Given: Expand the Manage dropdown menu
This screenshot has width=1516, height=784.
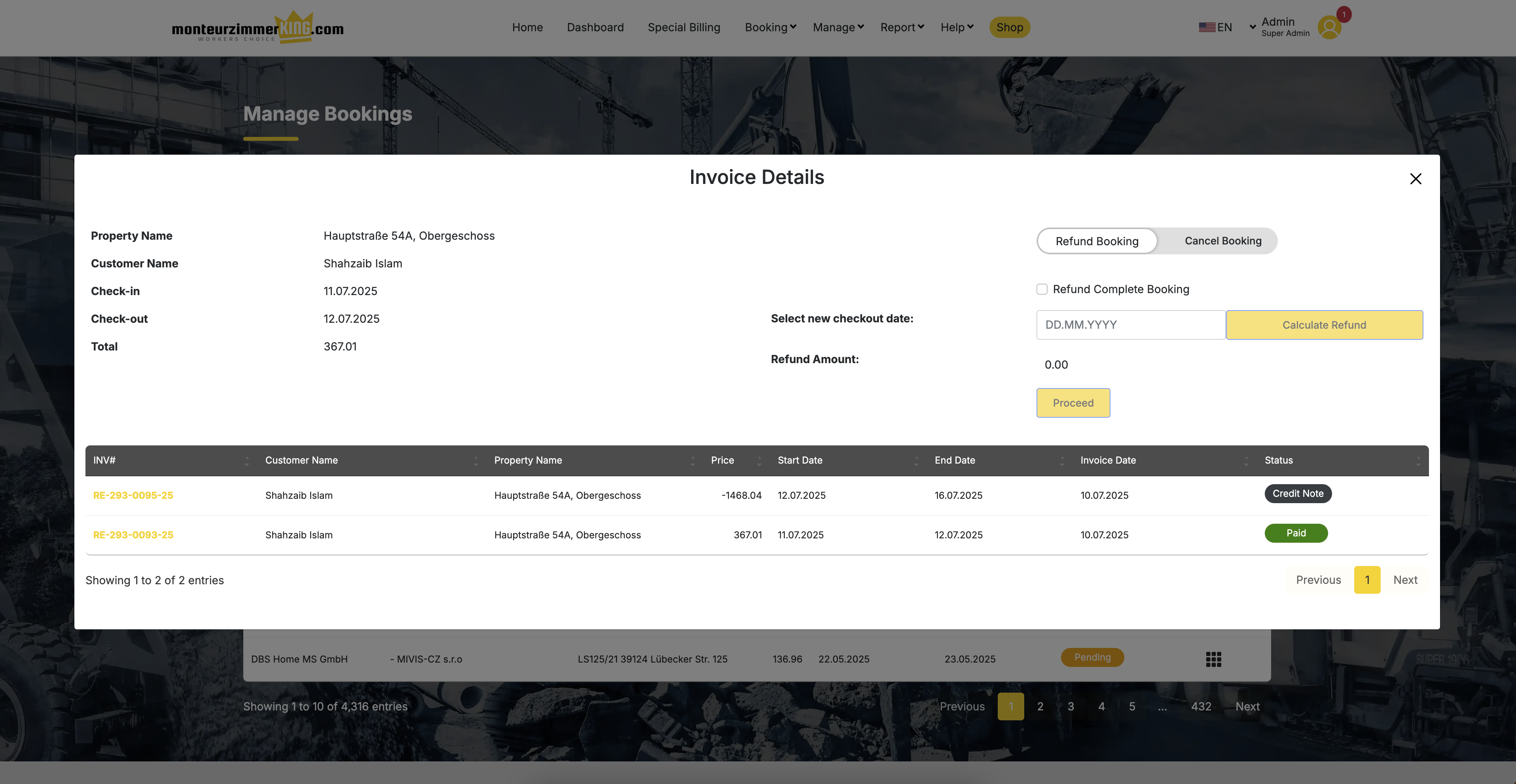Looking at the screenshot, I should click(838, 27).
